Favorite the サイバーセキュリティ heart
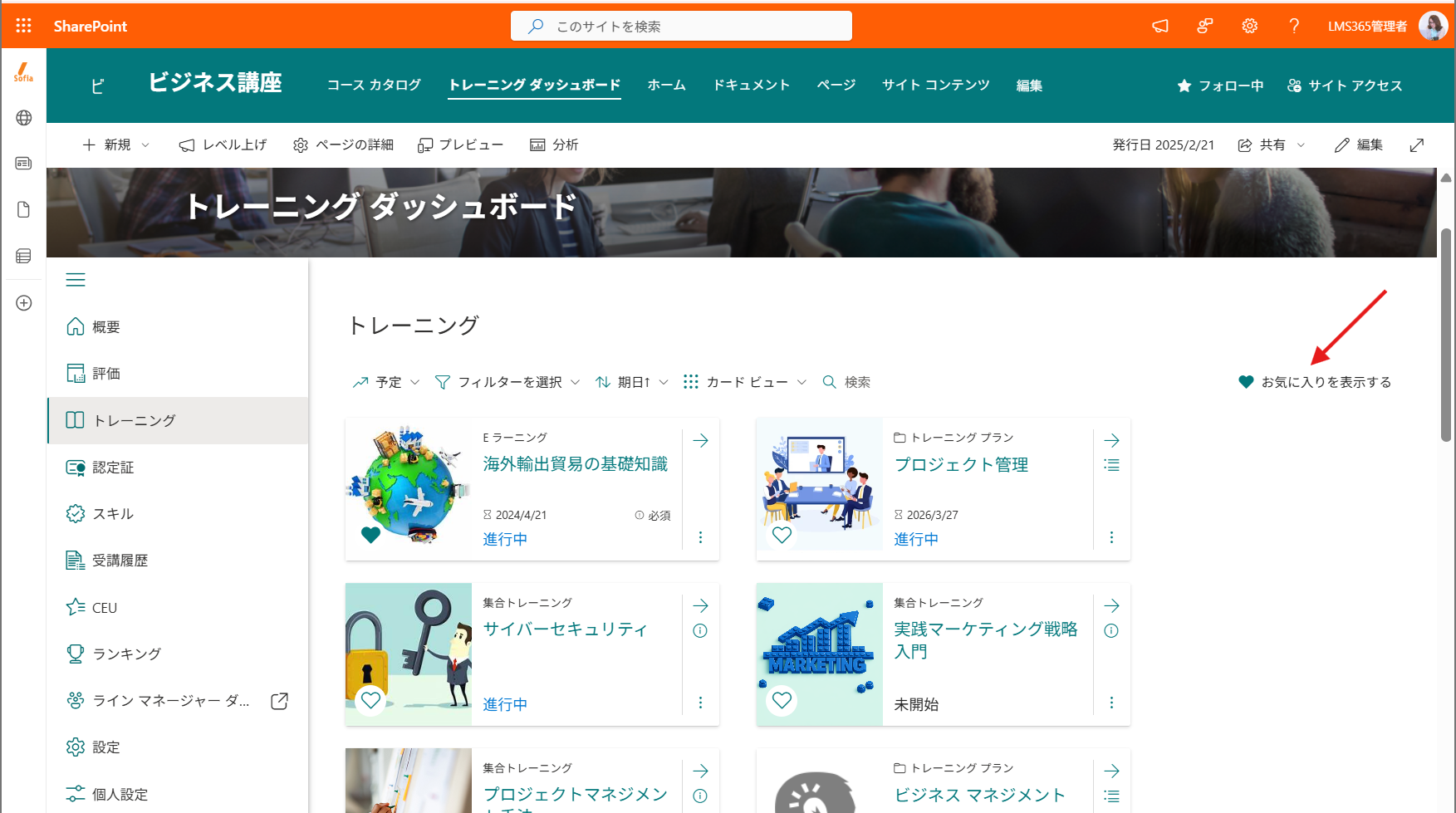 click(370, 699)
